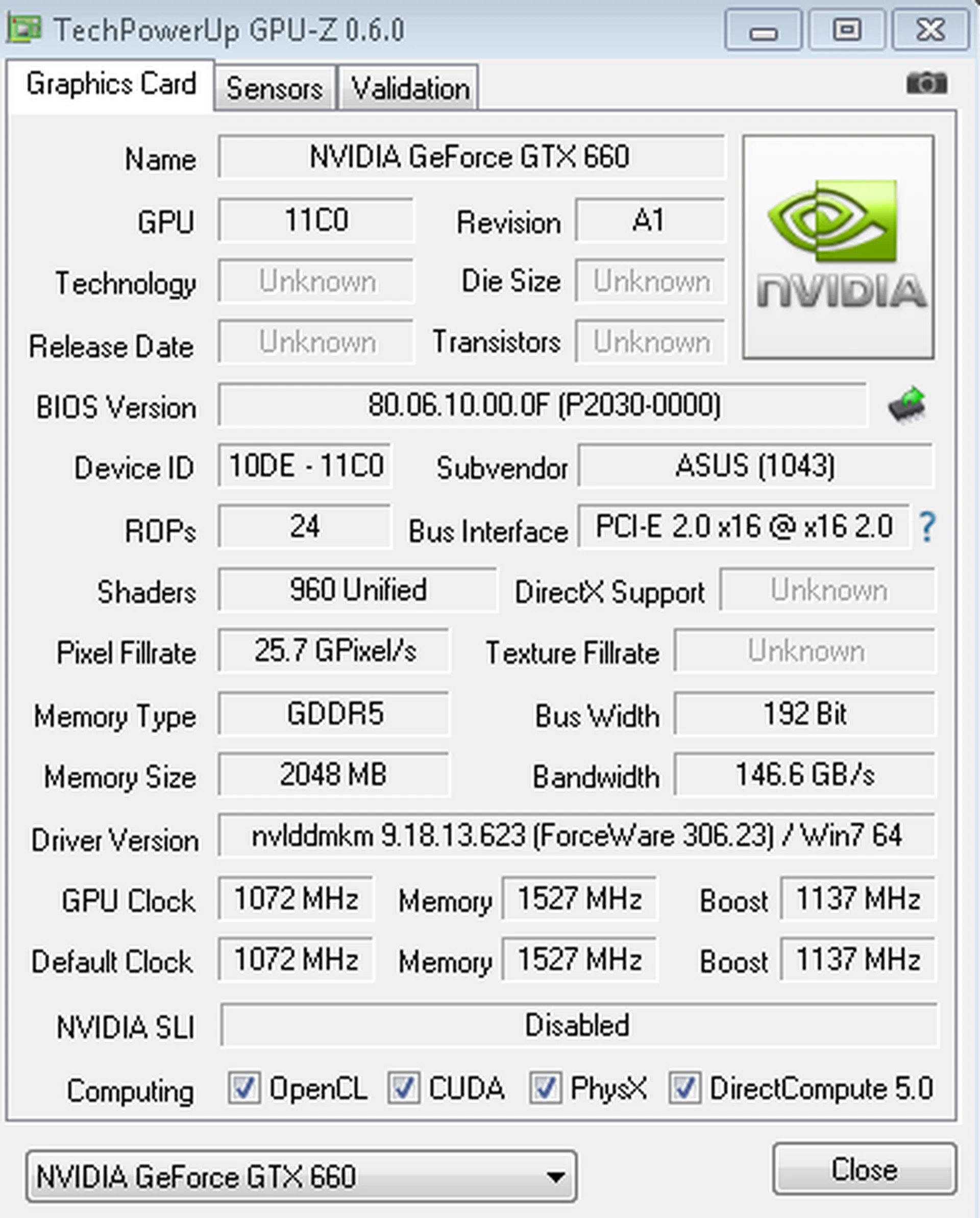Click the Driver Version field
The height and width of the screenshot is (1218, 980).
577,836
